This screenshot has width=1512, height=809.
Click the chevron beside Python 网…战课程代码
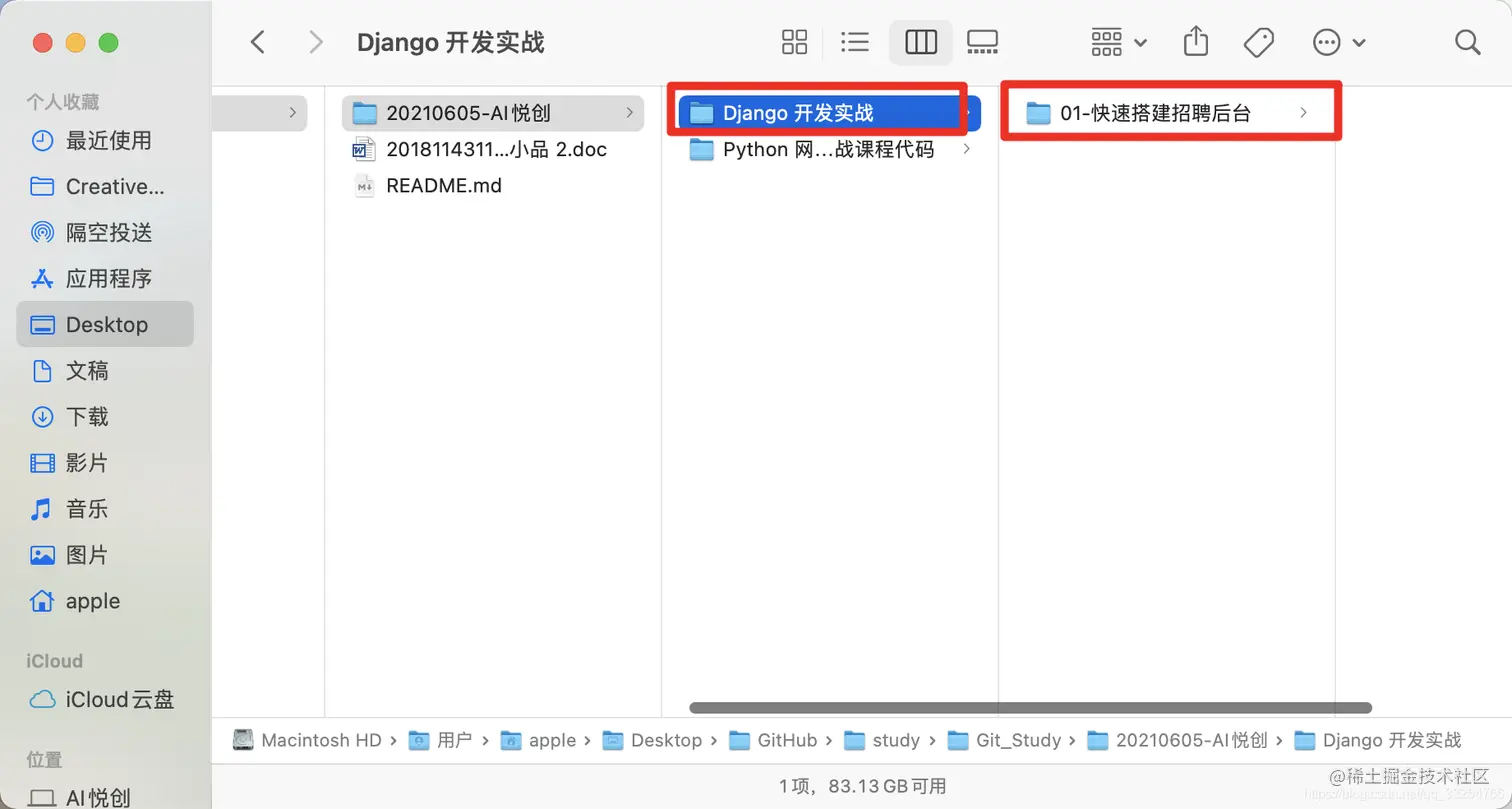coord(966,150)
